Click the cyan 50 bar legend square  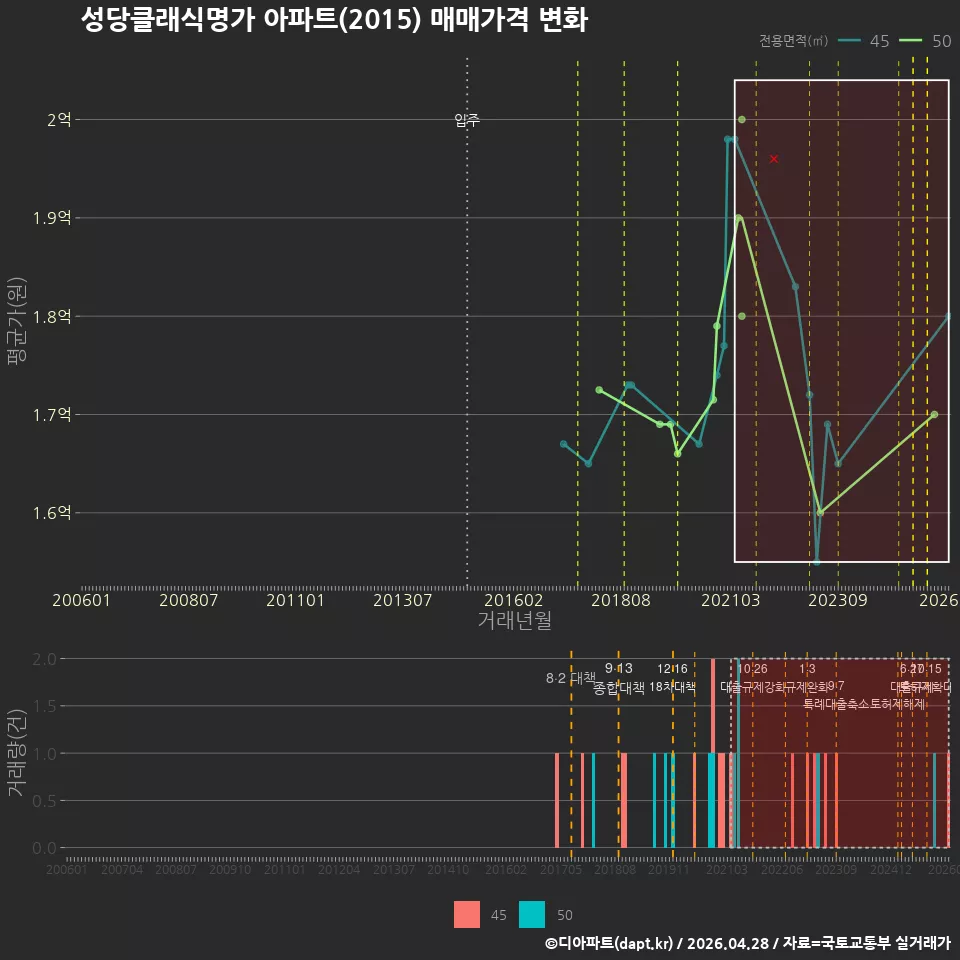coord(531,915)
